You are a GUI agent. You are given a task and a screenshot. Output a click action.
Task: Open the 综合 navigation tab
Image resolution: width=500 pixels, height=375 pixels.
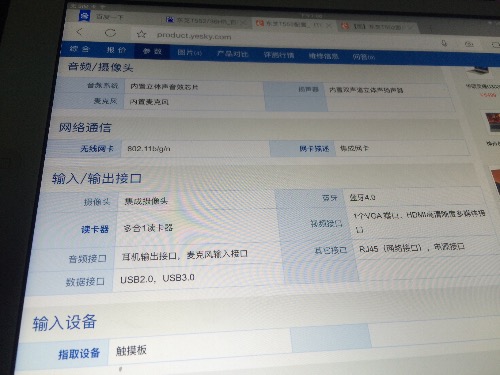coord(80,49)
